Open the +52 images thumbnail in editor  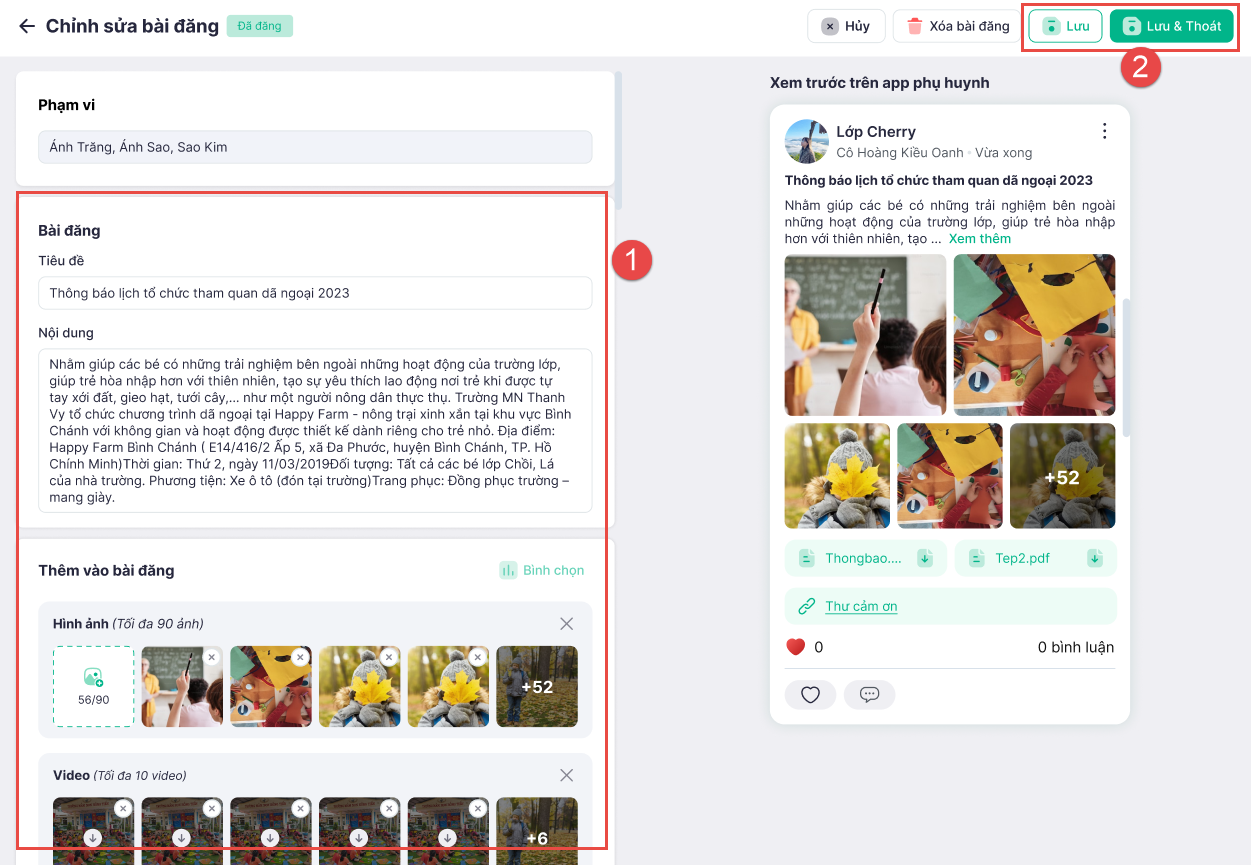pyautogui.click(x=537, y=686)
